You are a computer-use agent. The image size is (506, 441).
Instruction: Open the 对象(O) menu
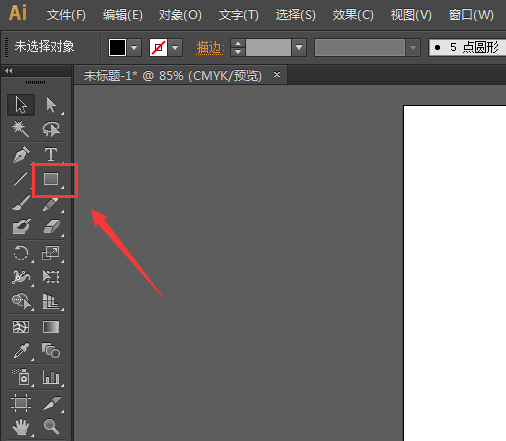(x=180, y=15)
